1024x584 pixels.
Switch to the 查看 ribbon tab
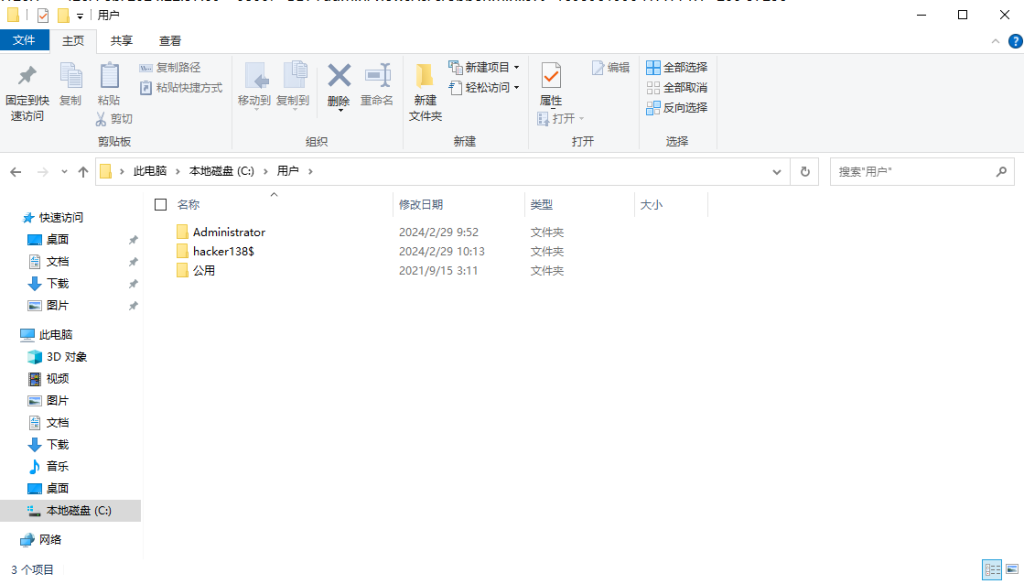point(170,41)
